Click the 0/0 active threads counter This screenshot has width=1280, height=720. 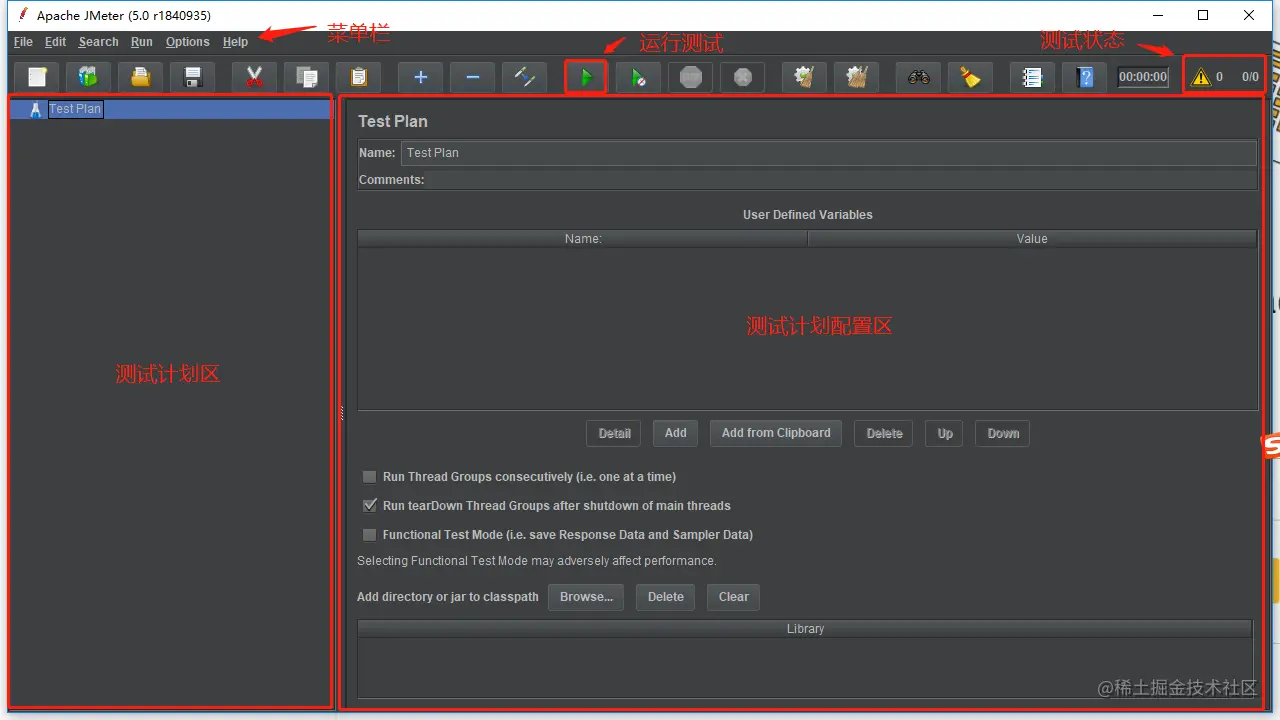(x=1250, y=77)
